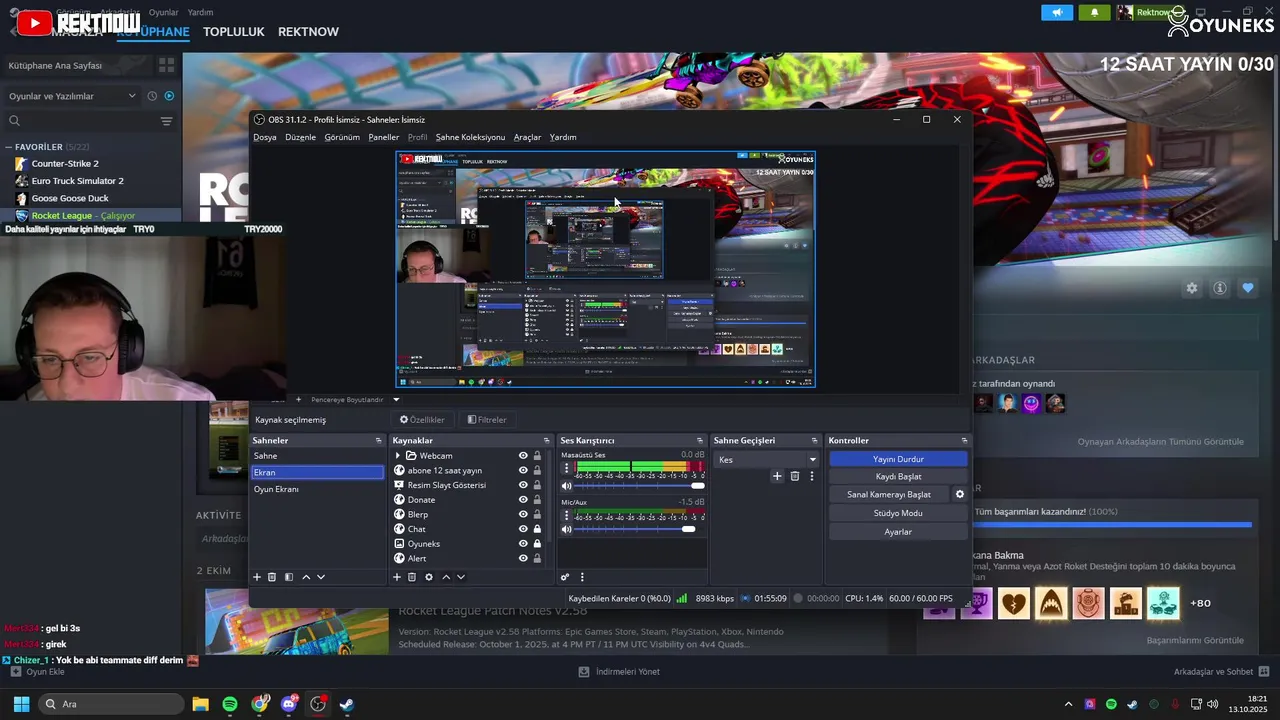Add a new source in Kaynaklar panel
The width and height of the screenshot is (1280, 720).
click(397, 577)
